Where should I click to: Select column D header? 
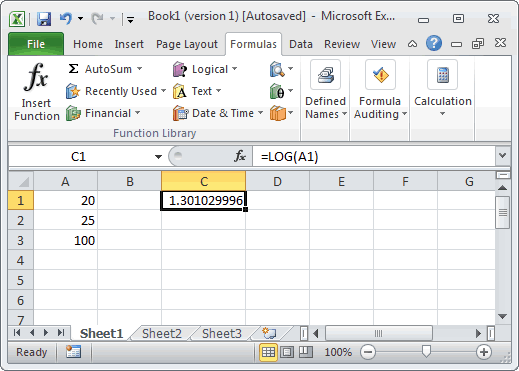277,181
